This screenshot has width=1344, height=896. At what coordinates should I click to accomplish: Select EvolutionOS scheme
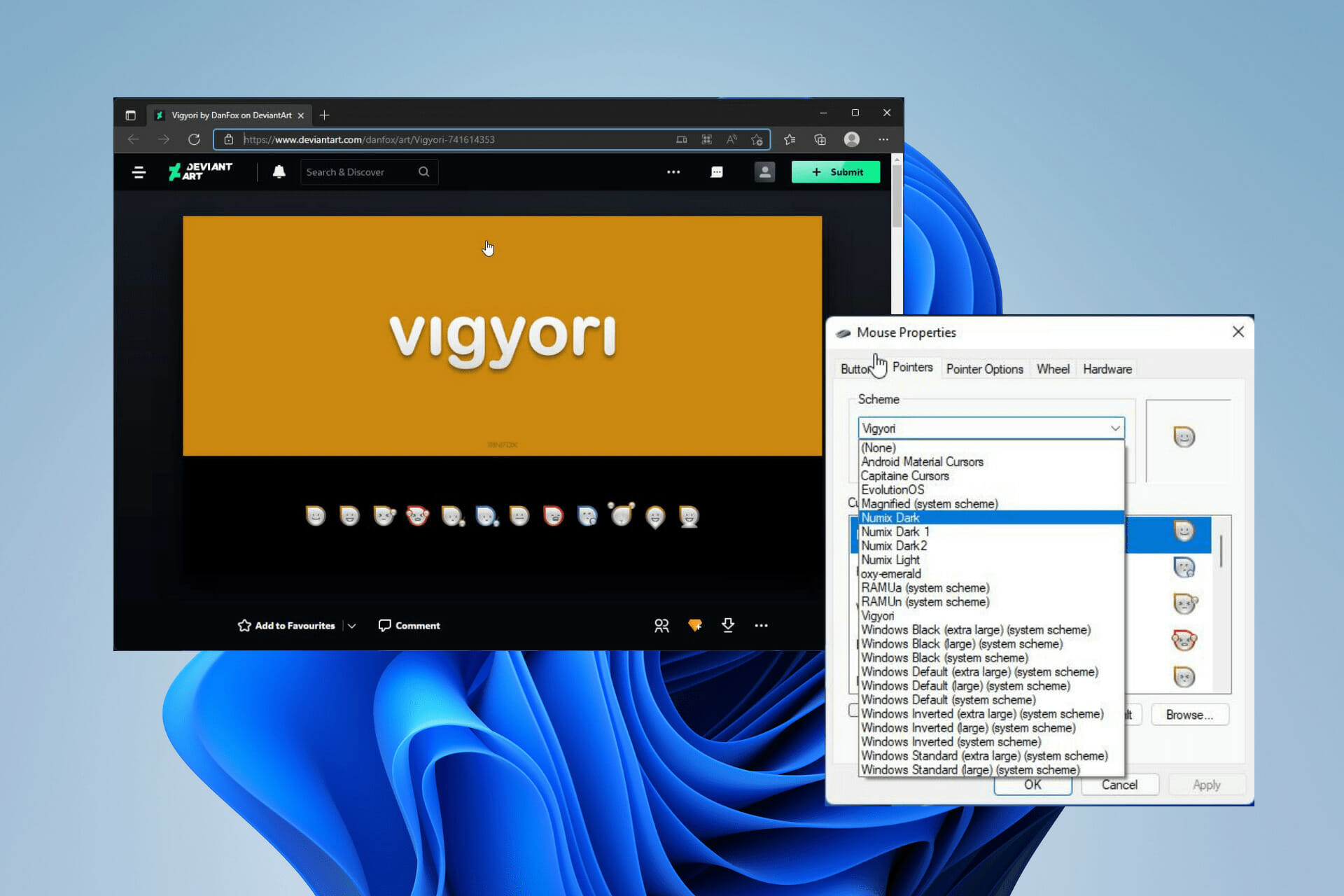[x=991, y=490]
